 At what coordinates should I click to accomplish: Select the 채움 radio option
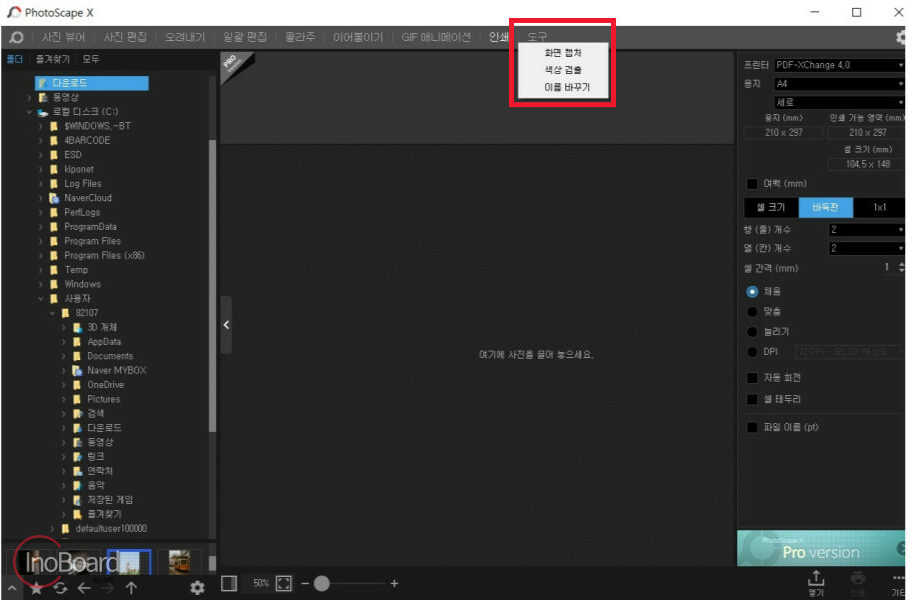(752, 291)
